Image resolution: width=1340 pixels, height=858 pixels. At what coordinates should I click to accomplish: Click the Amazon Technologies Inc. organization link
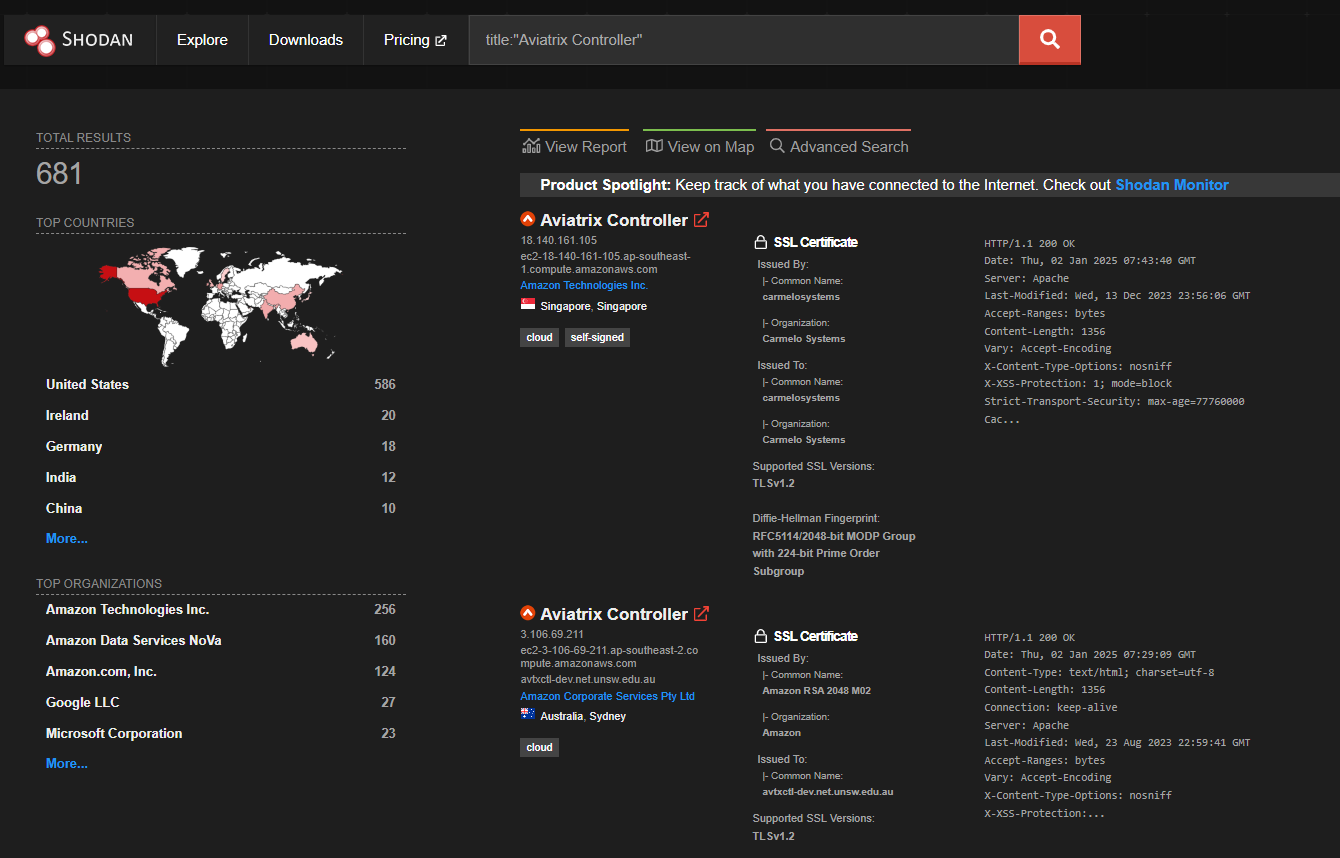pos(583,284)
